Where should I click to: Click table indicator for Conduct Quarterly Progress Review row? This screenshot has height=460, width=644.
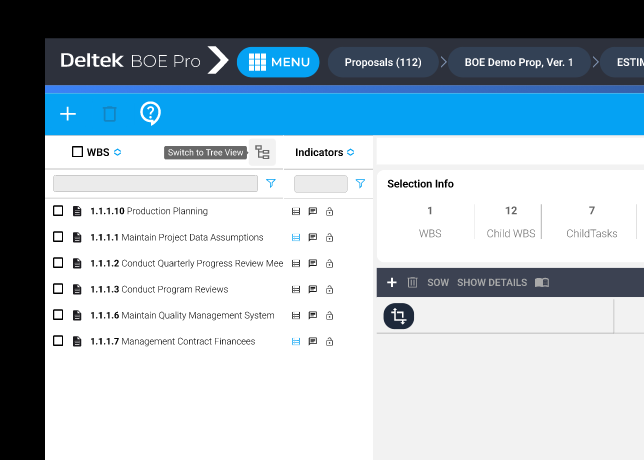296,264
